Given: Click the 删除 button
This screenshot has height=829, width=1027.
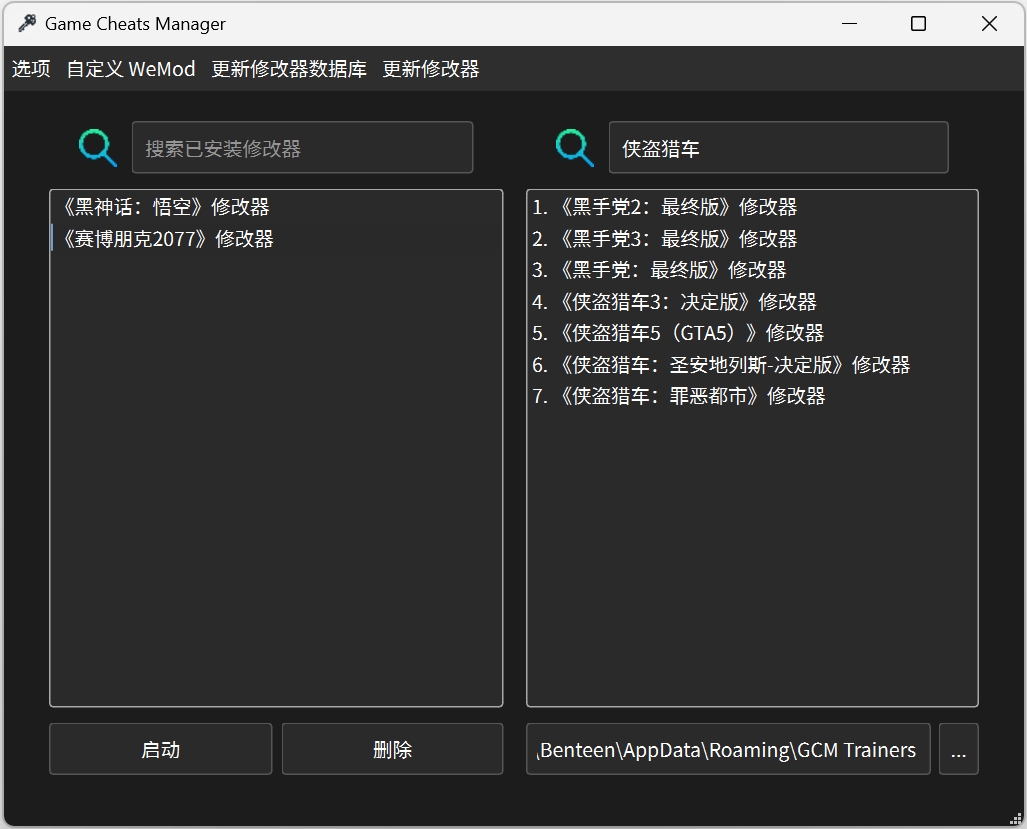Looking at the screenshot, I should tap(392, 749).
